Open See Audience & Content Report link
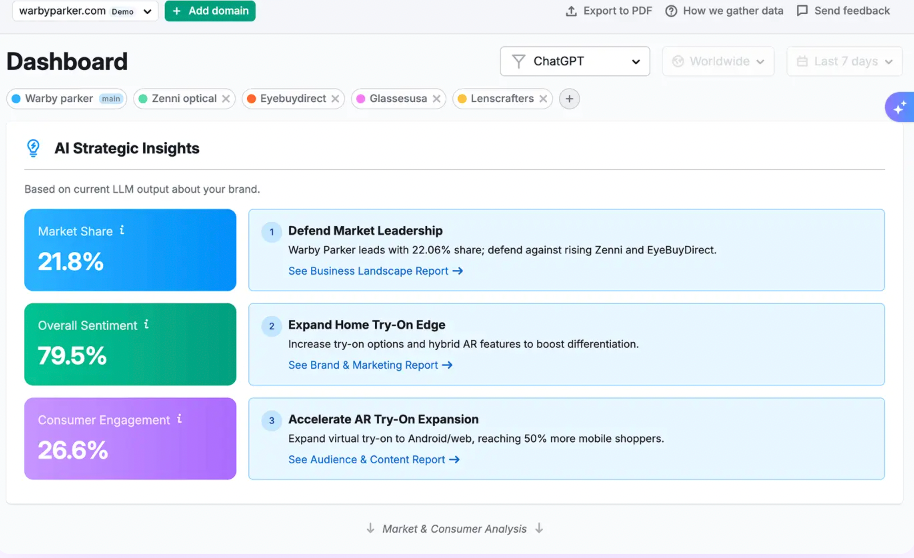 (x=373, y=460)
